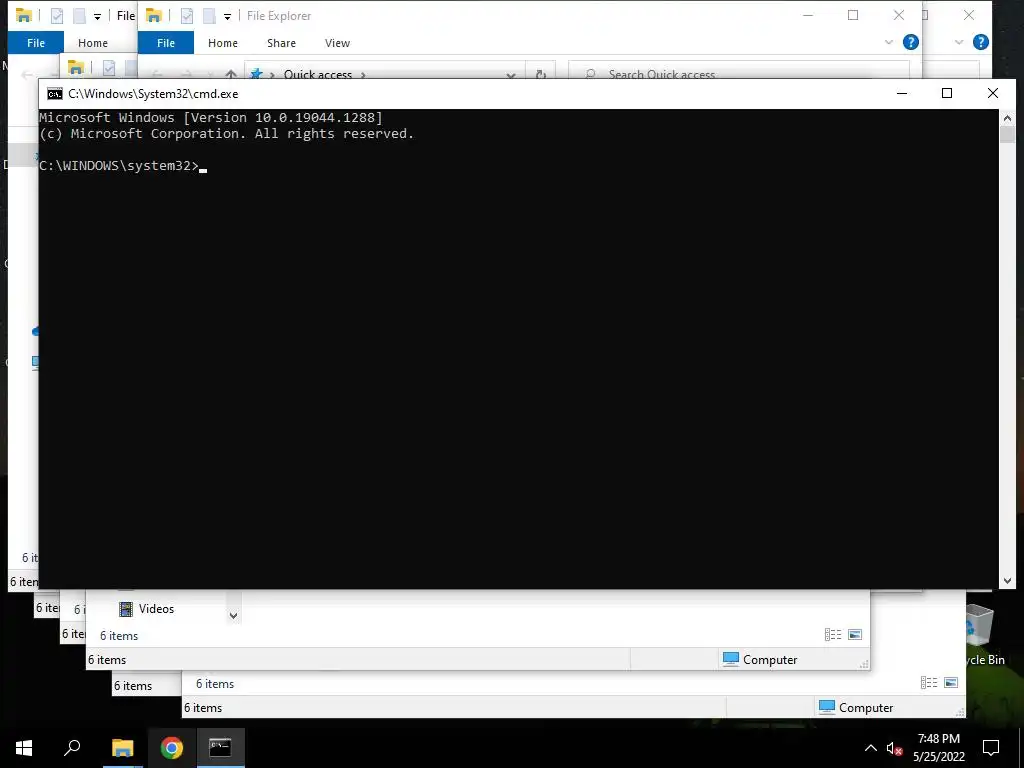Open Home tab next to Share tab
Screen dimensions: 1024x768
pos(223,43)
